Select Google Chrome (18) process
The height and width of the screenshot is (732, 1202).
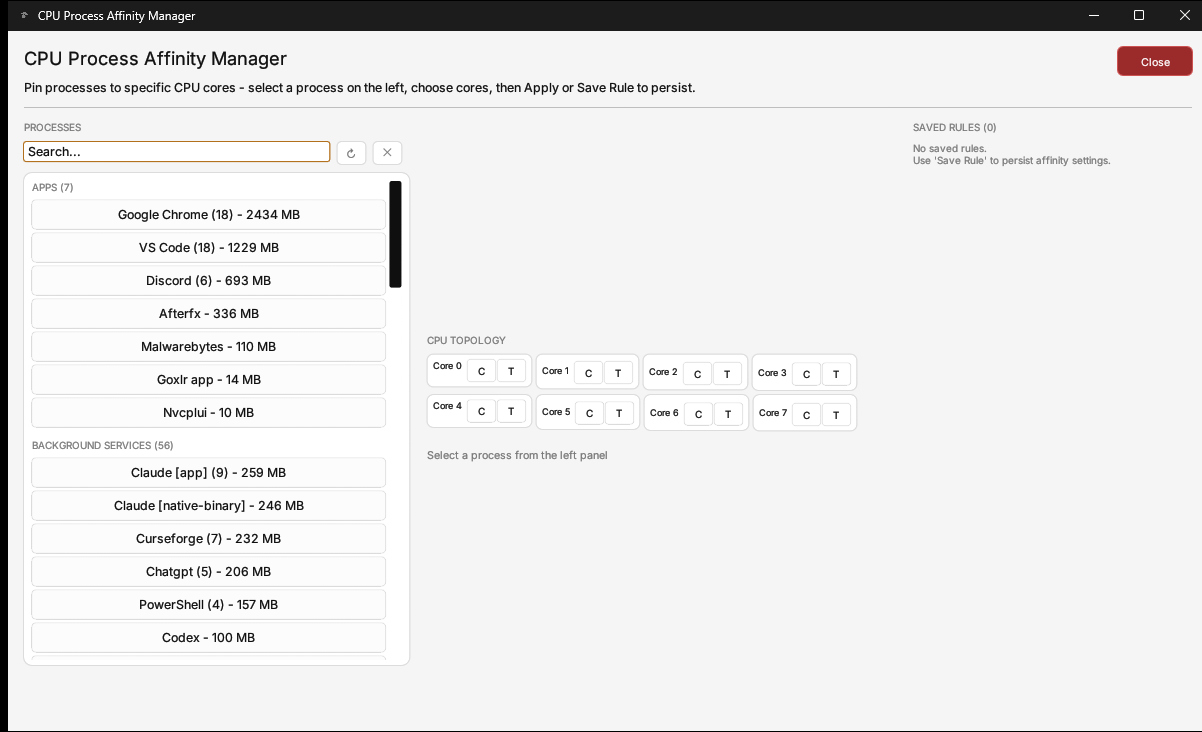[x=208, y=214]
